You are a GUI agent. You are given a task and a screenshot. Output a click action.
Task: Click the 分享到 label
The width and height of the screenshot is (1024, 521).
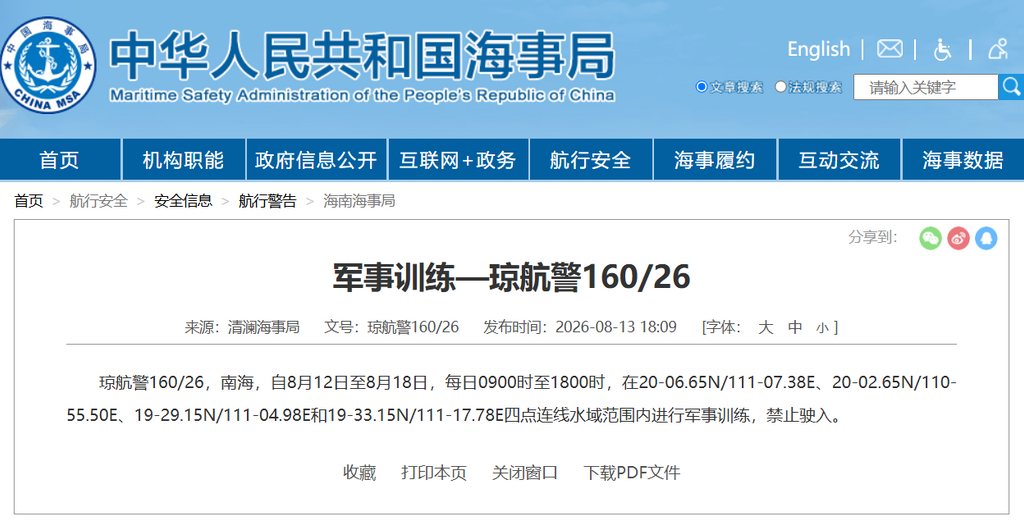point(872,237)
